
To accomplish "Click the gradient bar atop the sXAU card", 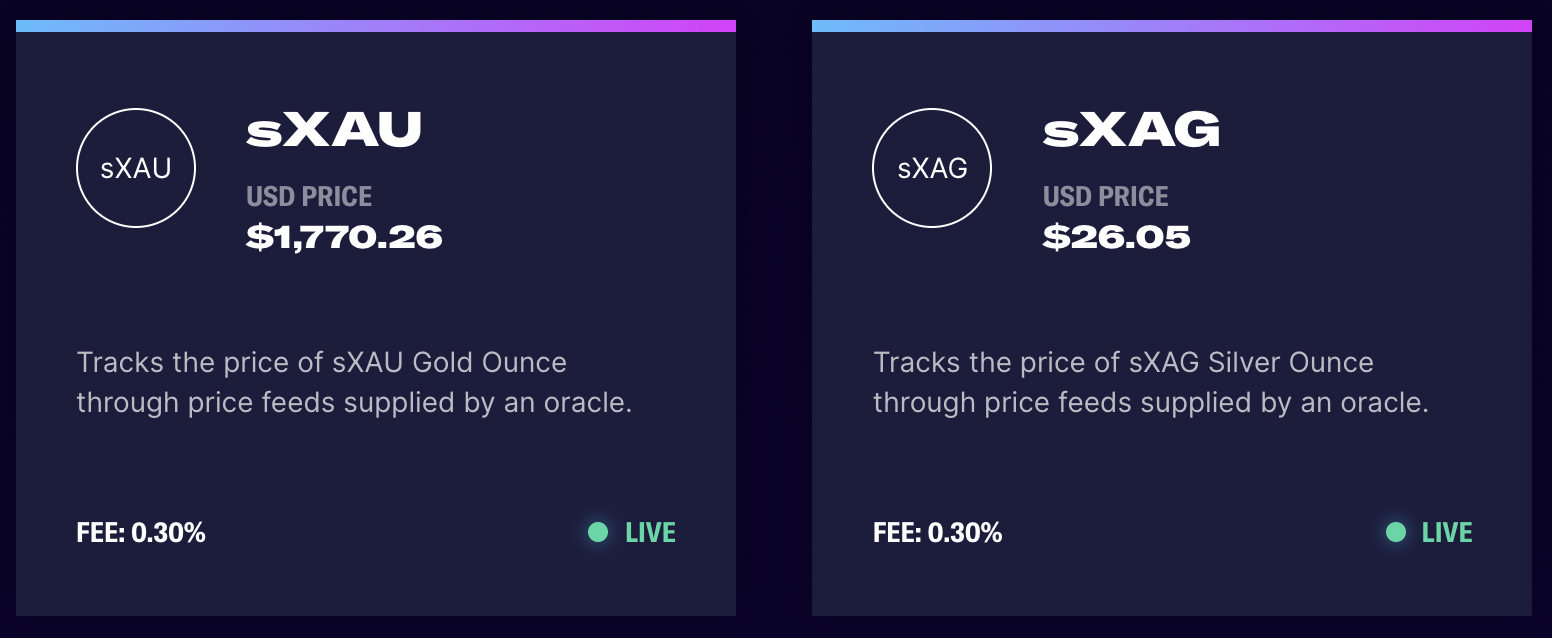I will [376, 26].
